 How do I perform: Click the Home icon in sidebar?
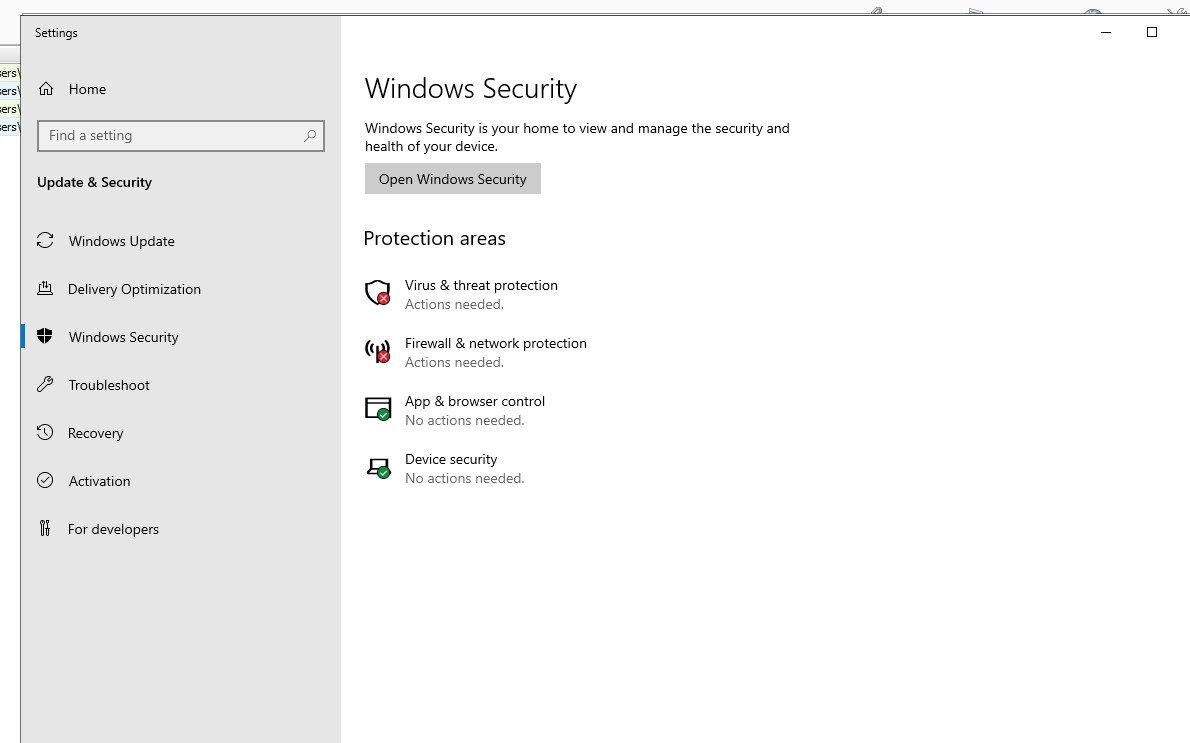click(46, 89)
